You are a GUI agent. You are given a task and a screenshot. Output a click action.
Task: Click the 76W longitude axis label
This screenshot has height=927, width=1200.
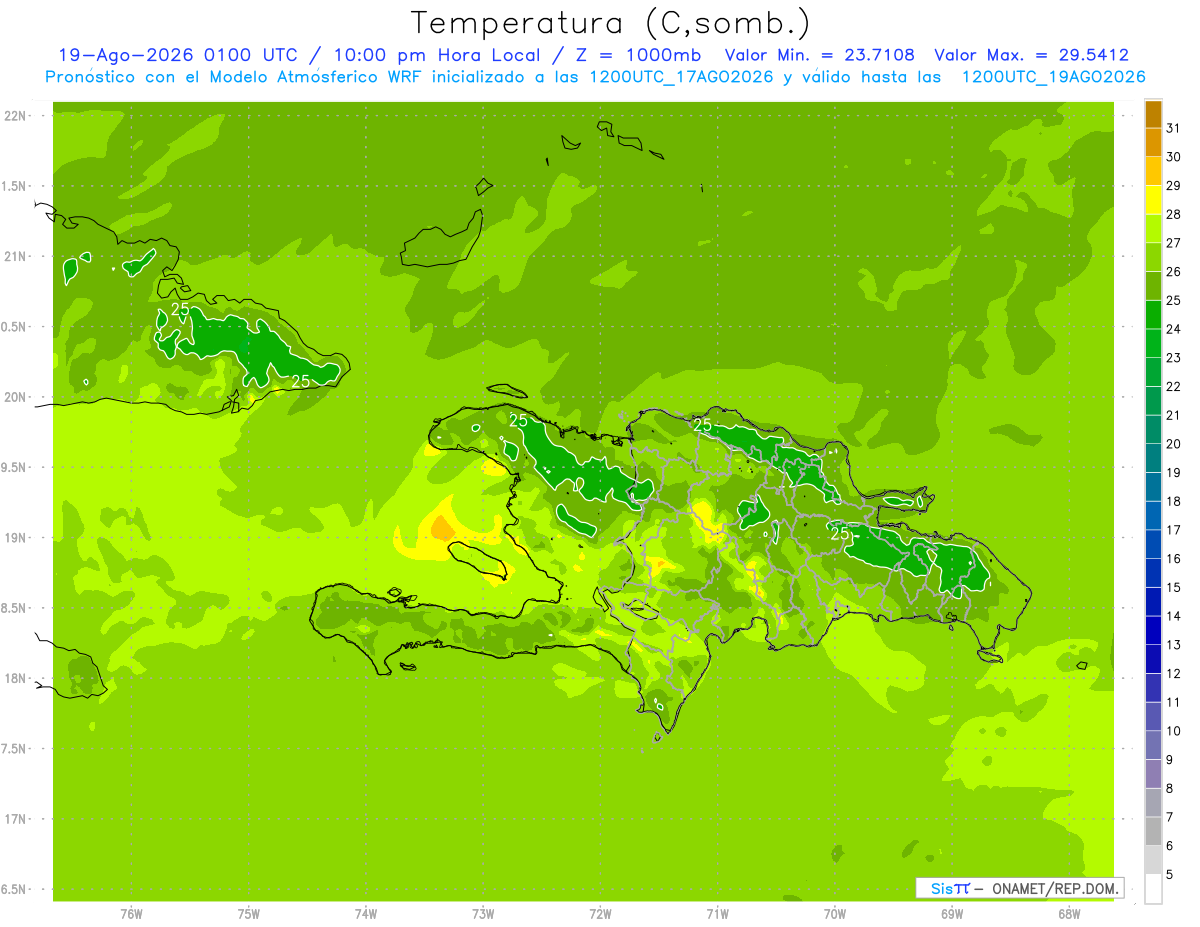point(131,914)
